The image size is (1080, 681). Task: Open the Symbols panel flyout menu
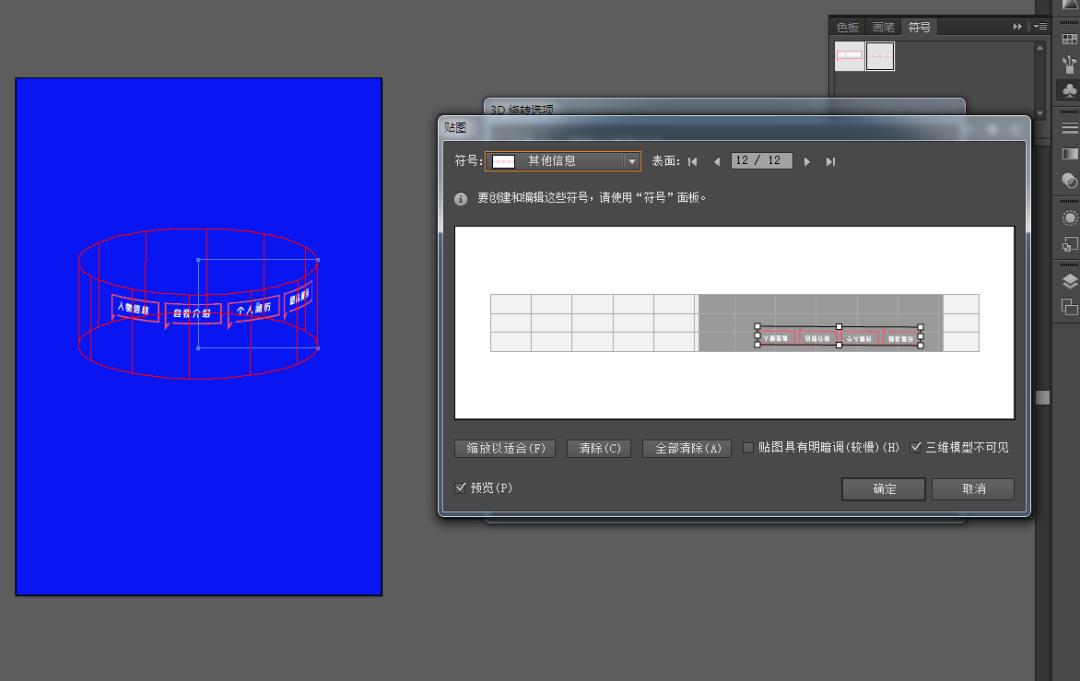coord(1040,27)
